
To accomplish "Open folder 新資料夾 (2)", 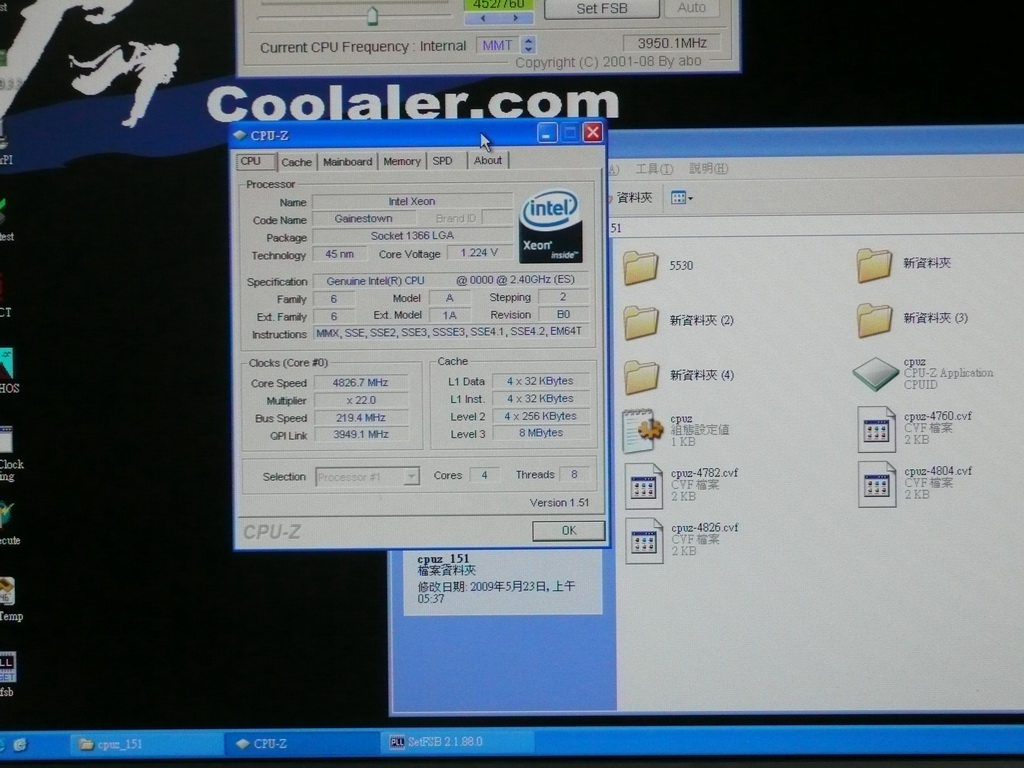I will [678, 321].
